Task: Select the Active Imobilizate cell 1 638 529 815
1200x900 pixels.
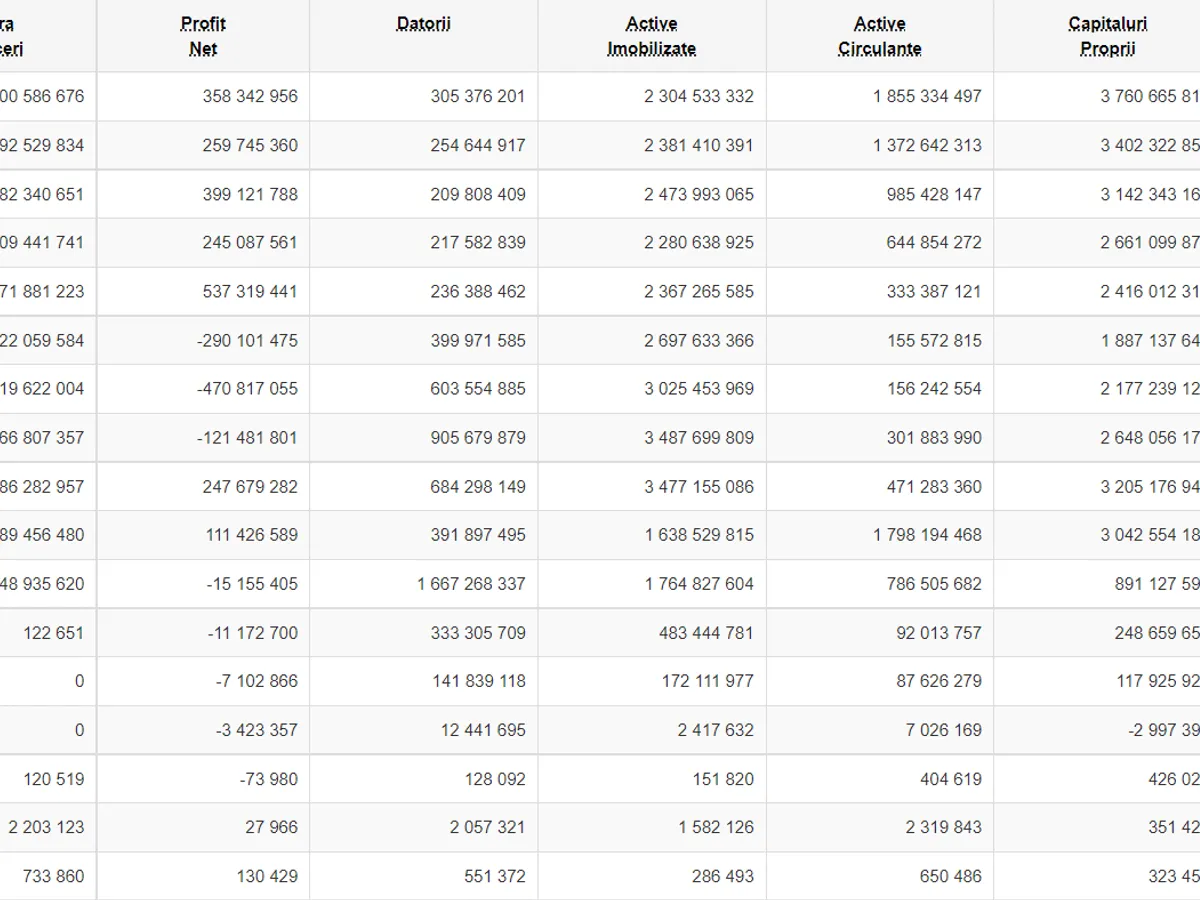Action: 699,535
